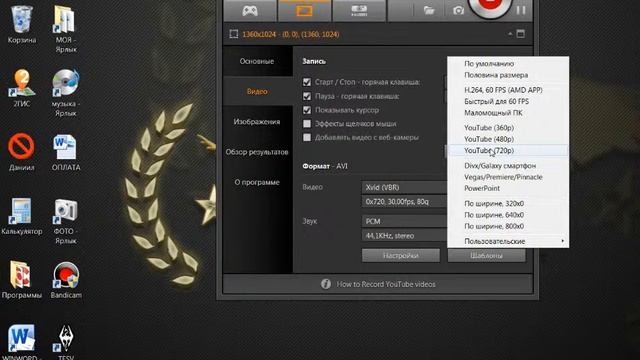Select Vegas/Premiere/Pinnacle preset
The image size is (640, 360).
tap(508, 177)
